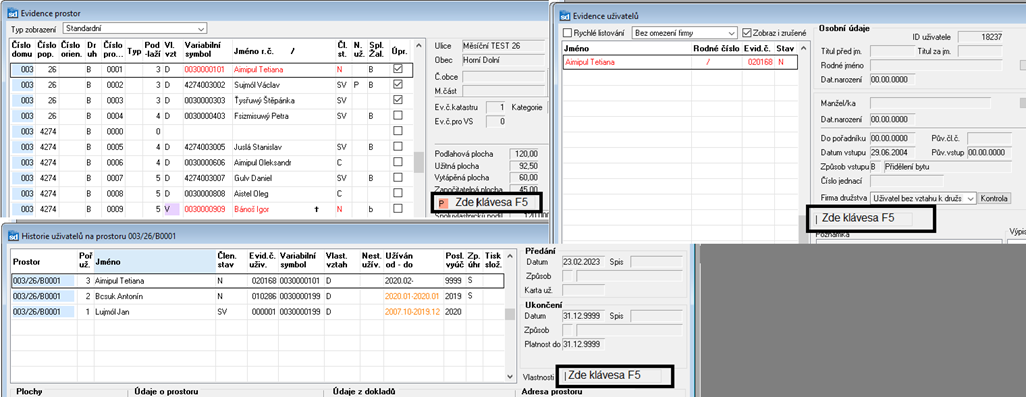This screenshot has height=397, width=1026.
Task: Click scroll-up arrow of Historie uživatelů table
Action: (x=509, y=257)
